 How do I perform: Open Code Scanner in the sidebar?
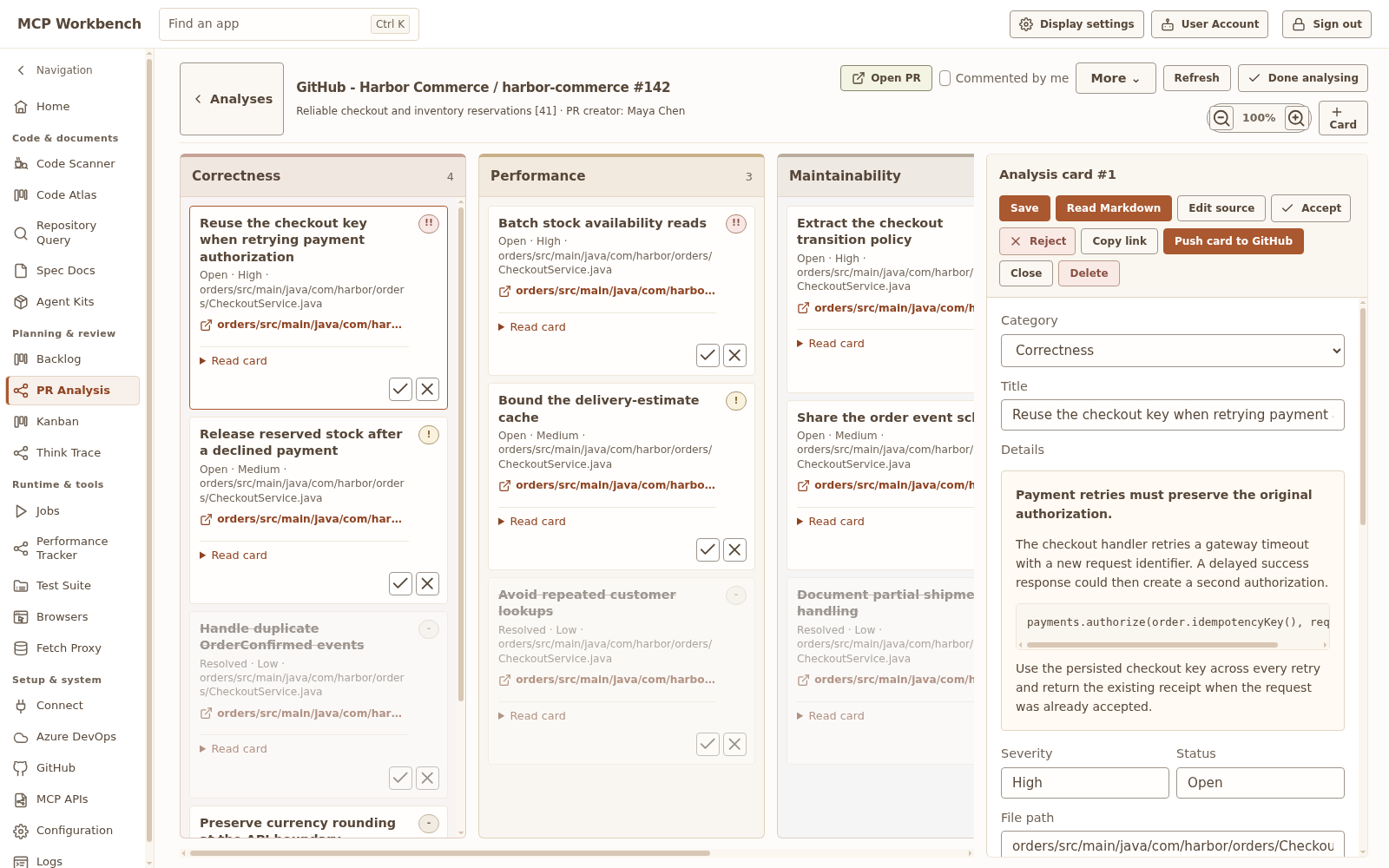(x=73, y=164)
